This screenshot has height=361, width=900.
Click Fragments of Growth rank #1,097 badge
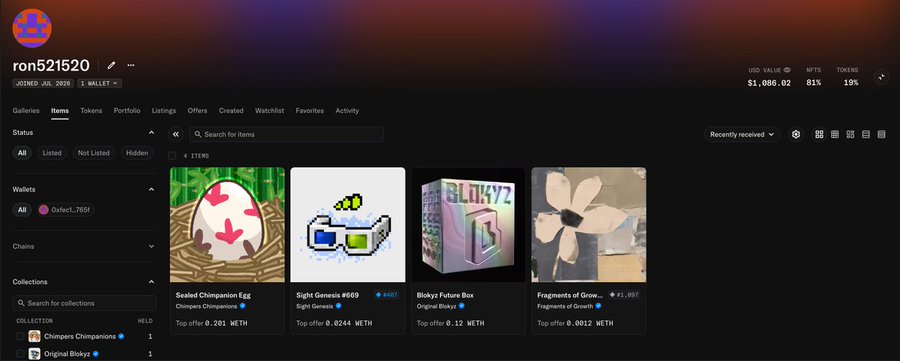pos(624,295)
